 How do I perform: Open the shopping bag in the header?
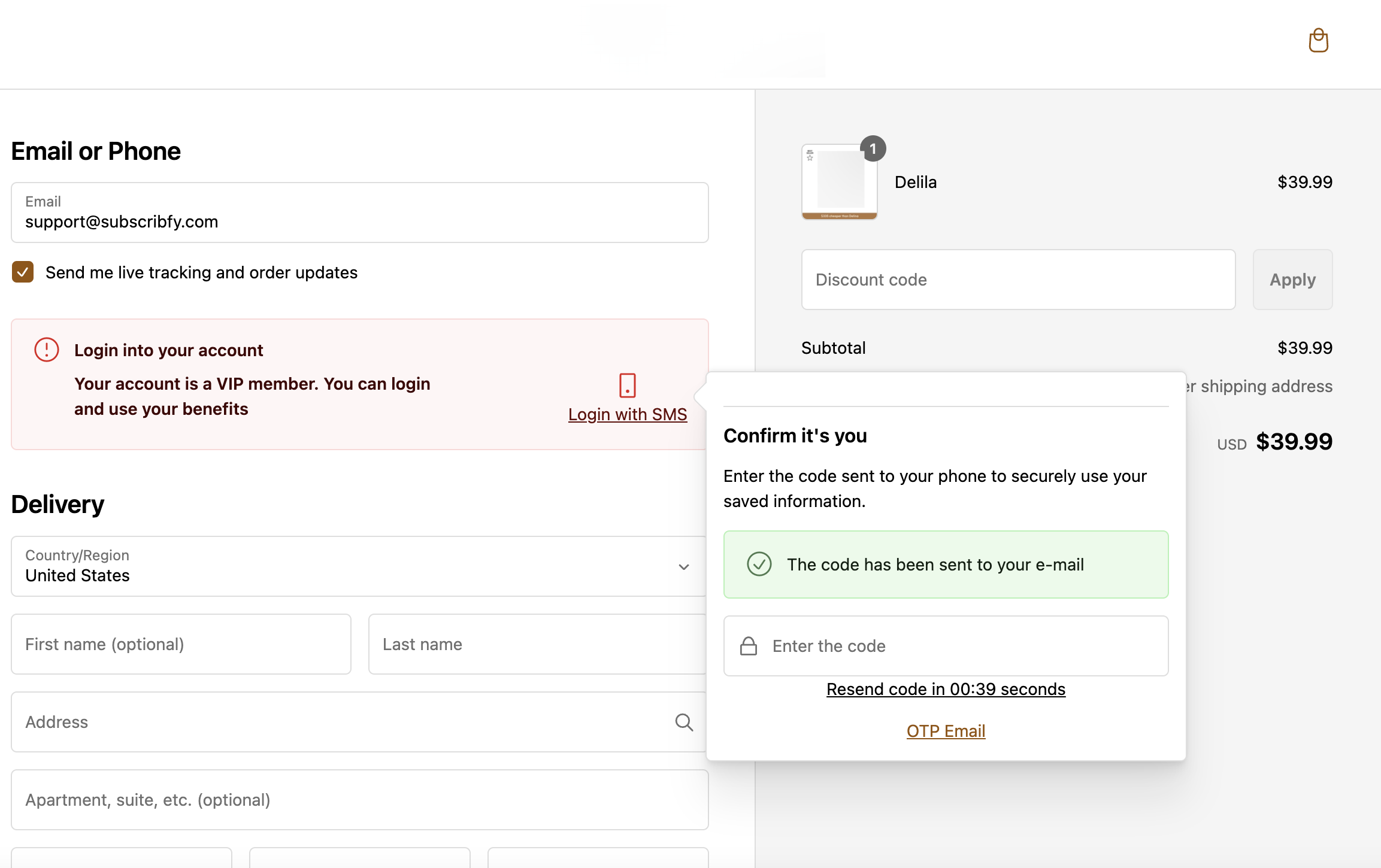(1318, 41)
